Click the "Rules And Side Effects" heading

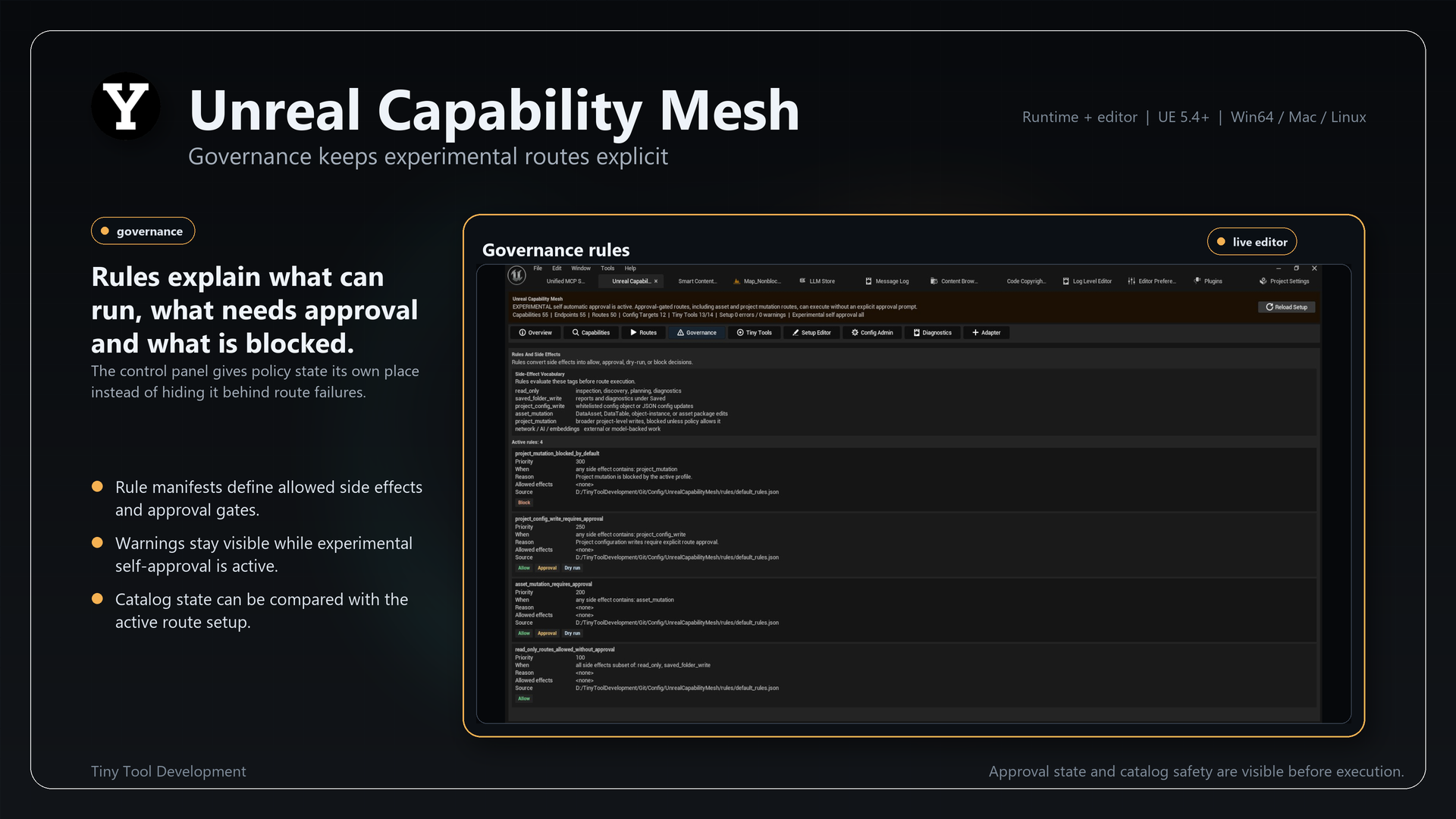(536, 354)
